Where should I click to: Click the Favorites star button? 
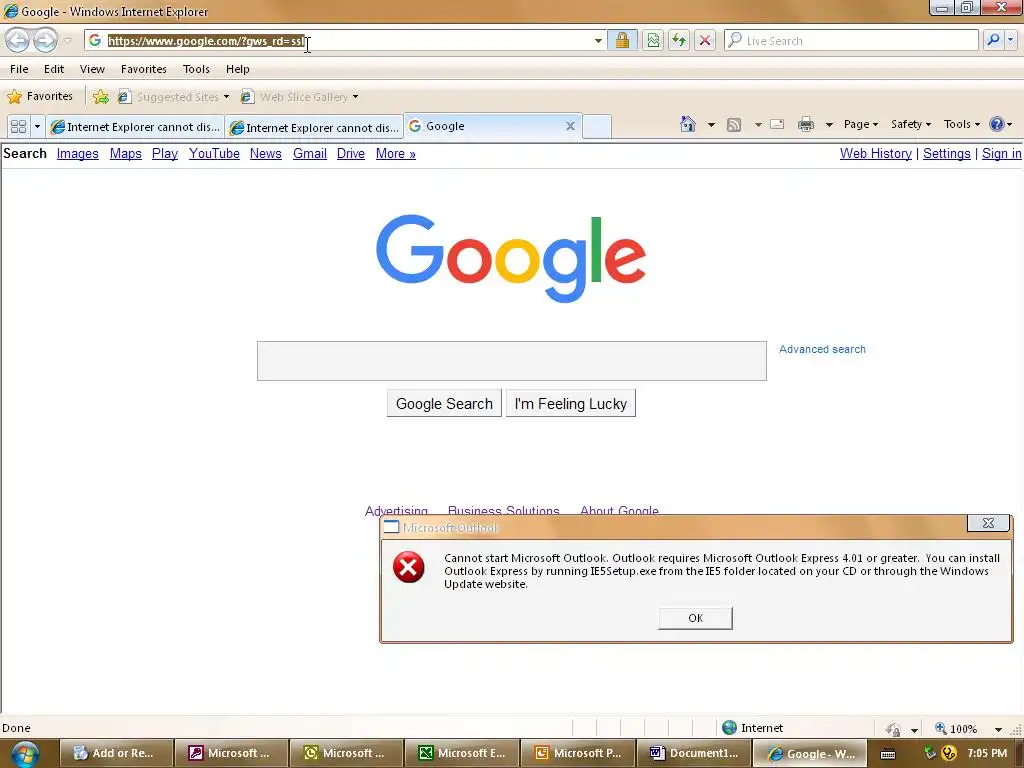40,97
